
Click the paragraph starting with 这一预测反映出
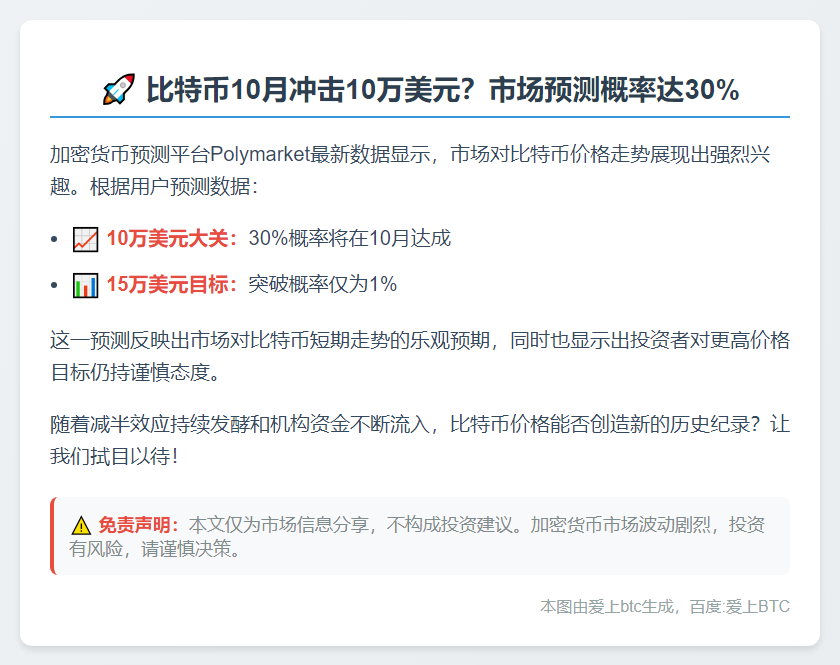(420, 356)
